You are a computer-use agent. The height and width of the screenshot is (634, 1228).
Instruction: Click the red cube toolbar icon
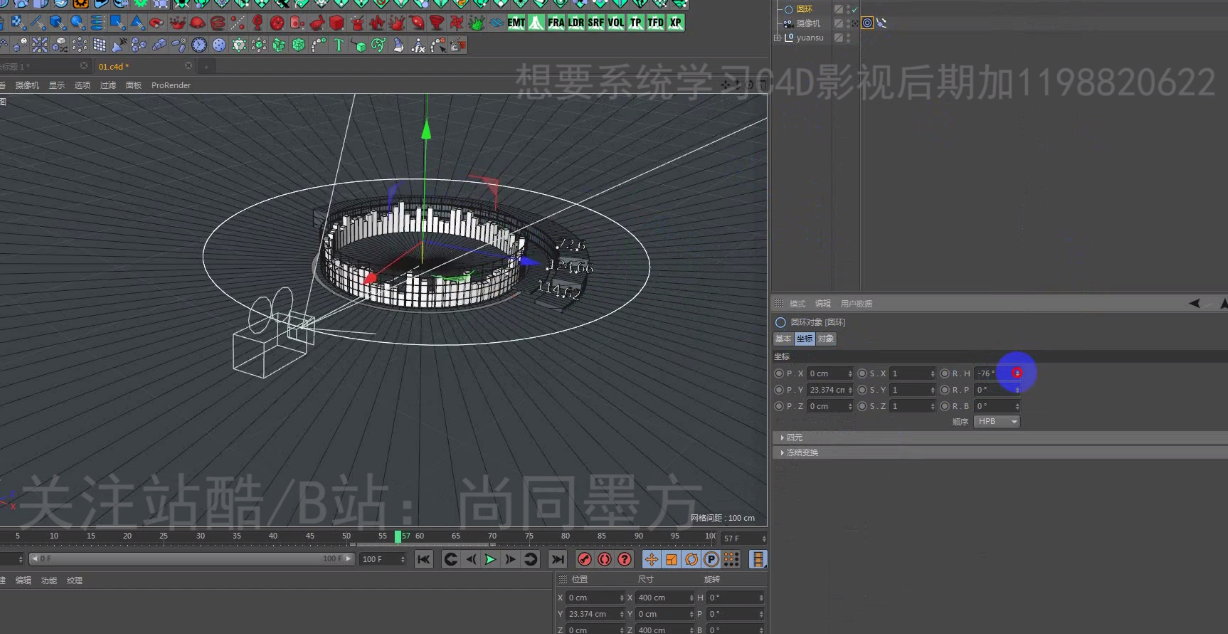(x=337, y=22)
